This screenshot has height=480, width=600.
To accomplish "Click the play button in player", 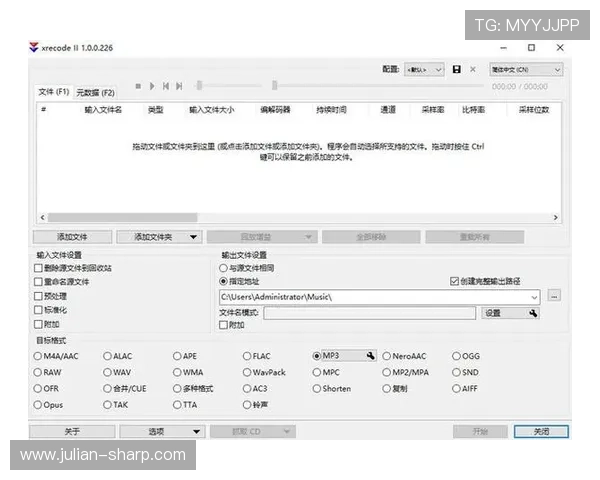I will coord(152,86).
